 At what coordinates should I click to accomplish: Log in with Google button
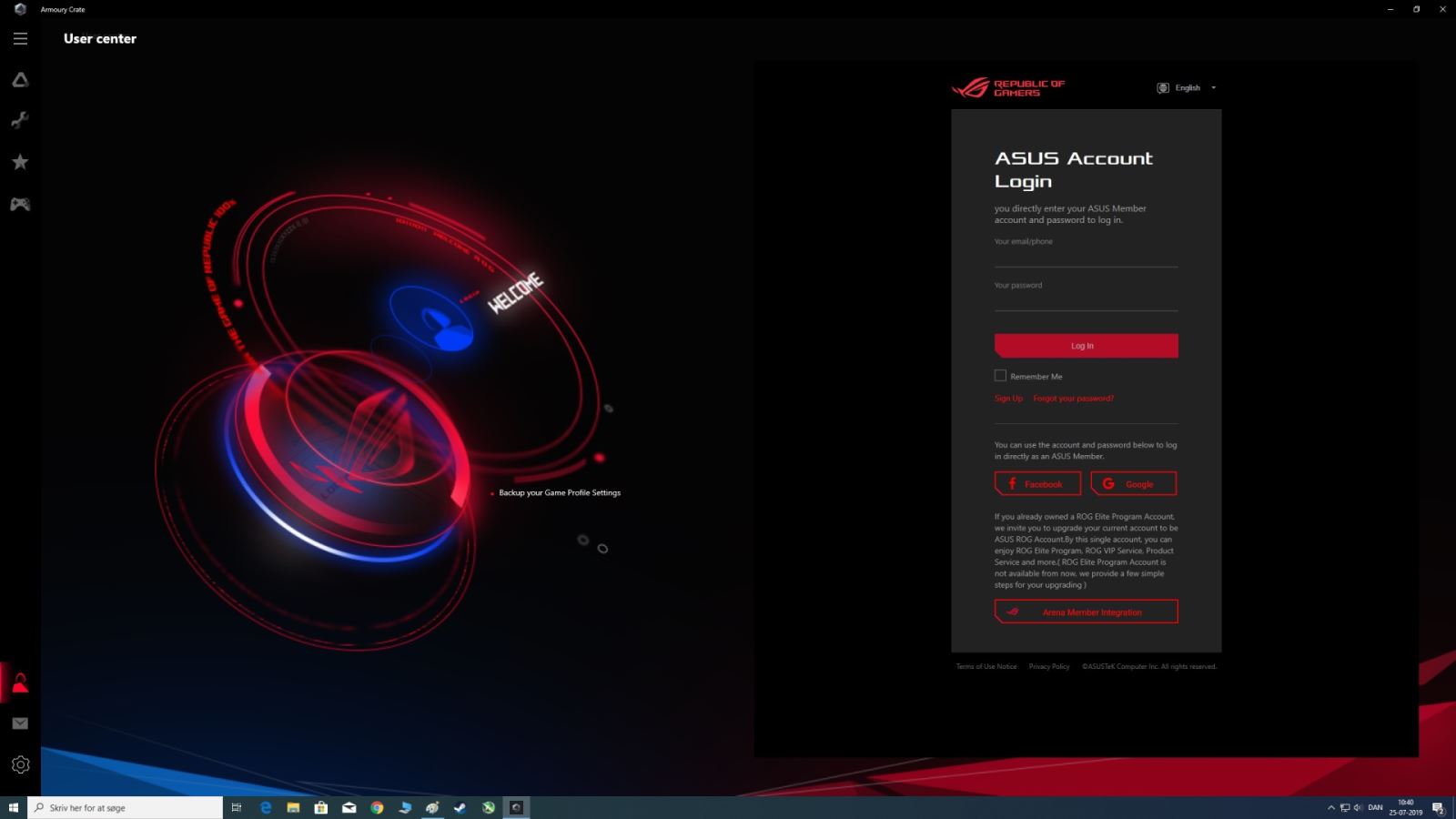[1134, 483]
